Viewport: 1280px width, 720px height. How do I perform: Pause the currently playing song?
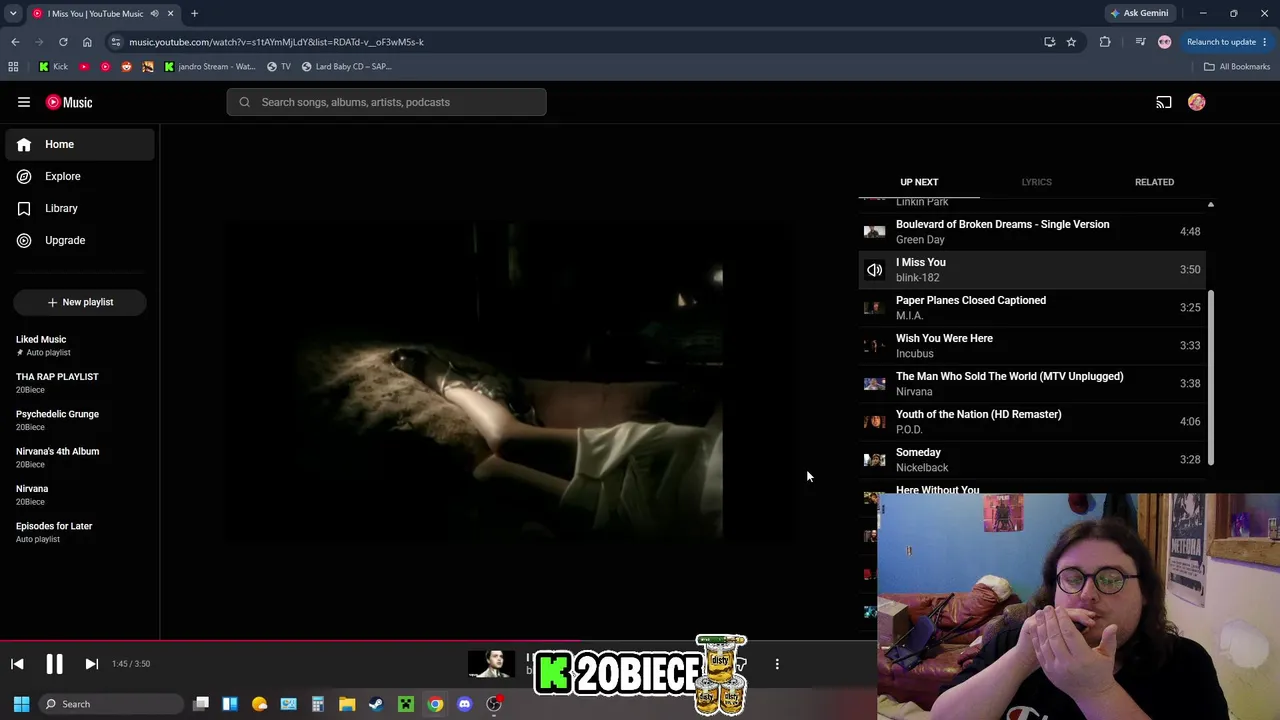[54, 664]
